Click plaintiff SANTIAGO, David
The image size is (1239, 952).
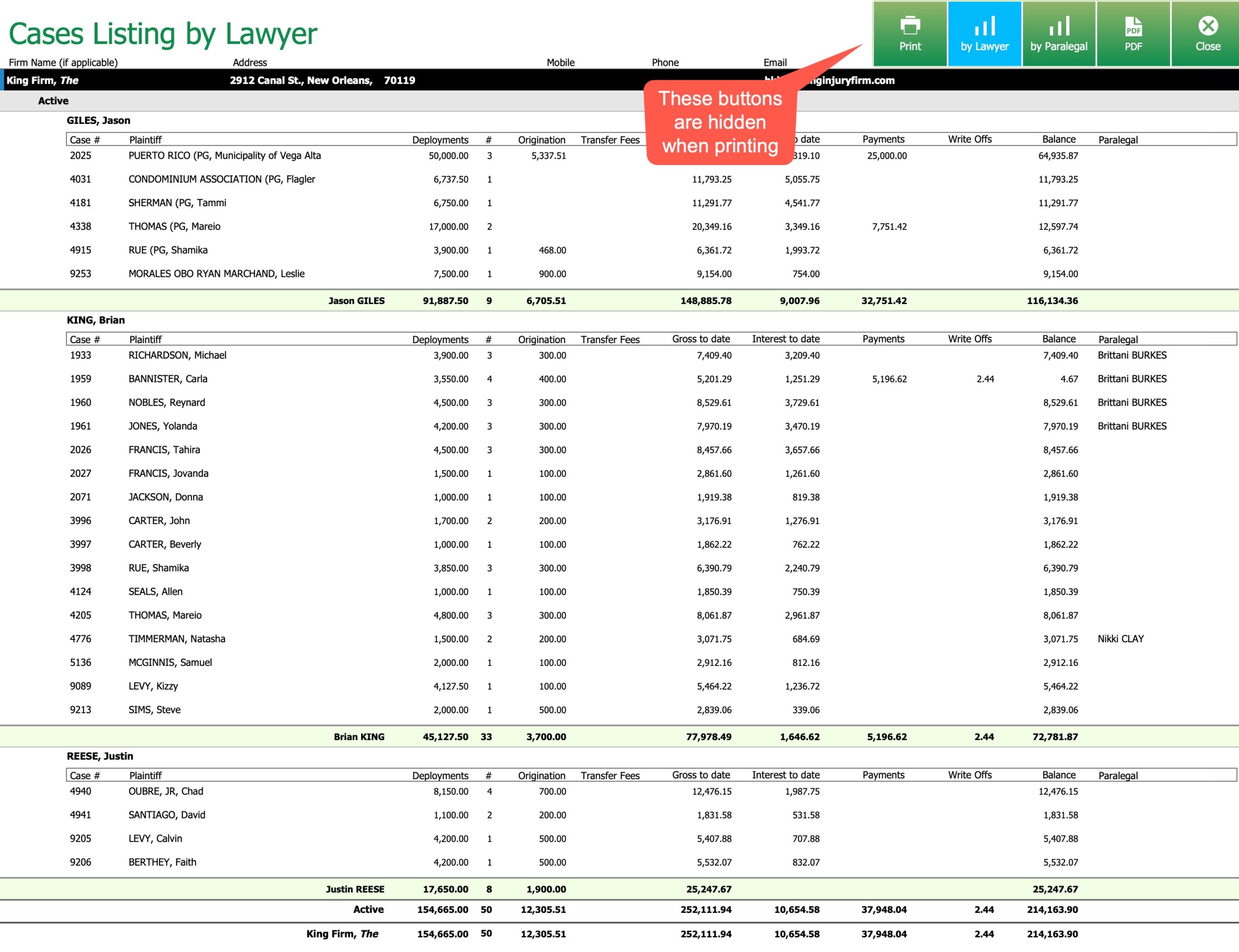coord(167,815)
